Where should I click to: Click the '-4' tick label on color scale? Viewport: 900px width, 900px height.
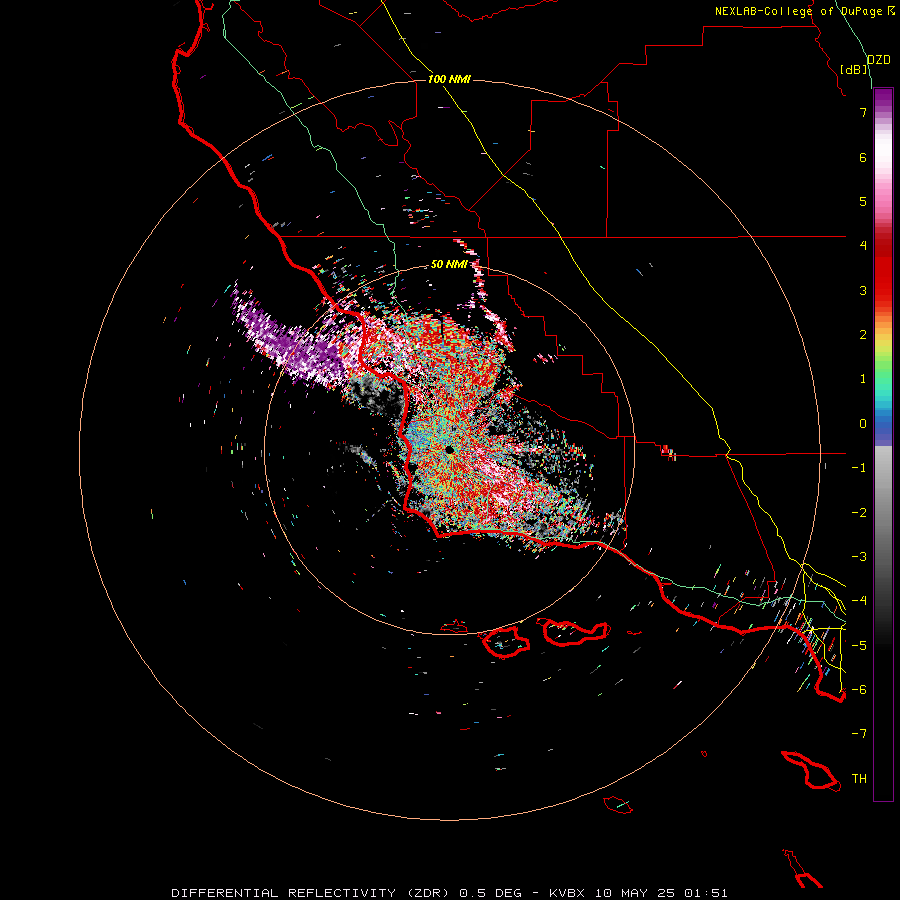(859, 601)
